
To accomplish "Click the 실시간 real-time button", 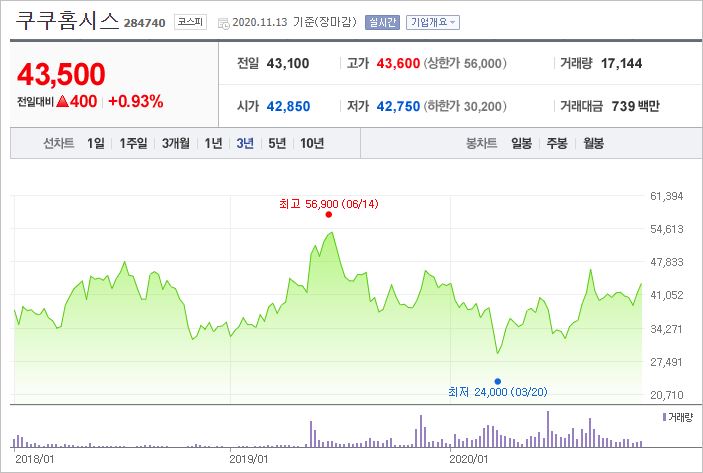I will [x=382, y=22].
